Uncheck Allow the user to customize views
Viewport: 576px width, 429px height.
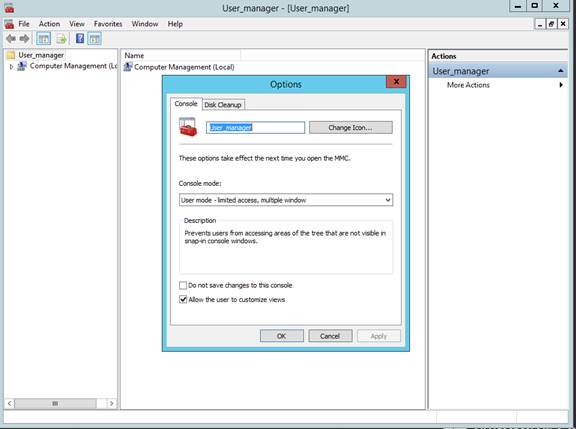coord(183,299)
